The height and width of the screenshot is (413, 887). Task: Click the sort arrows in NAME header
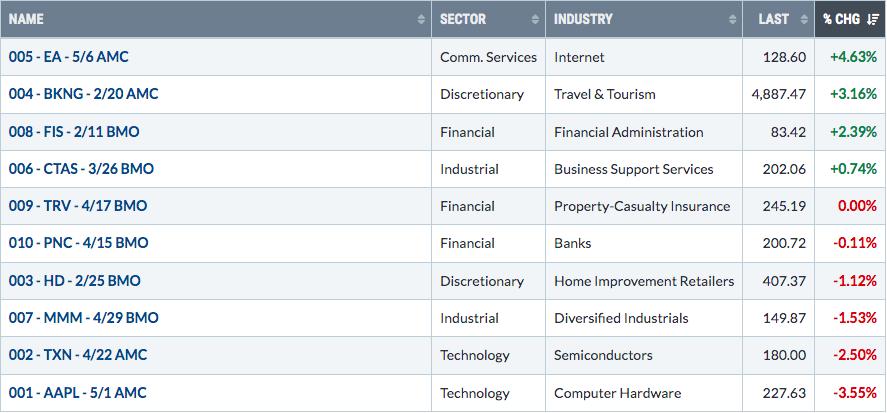(x=421, y=19)
